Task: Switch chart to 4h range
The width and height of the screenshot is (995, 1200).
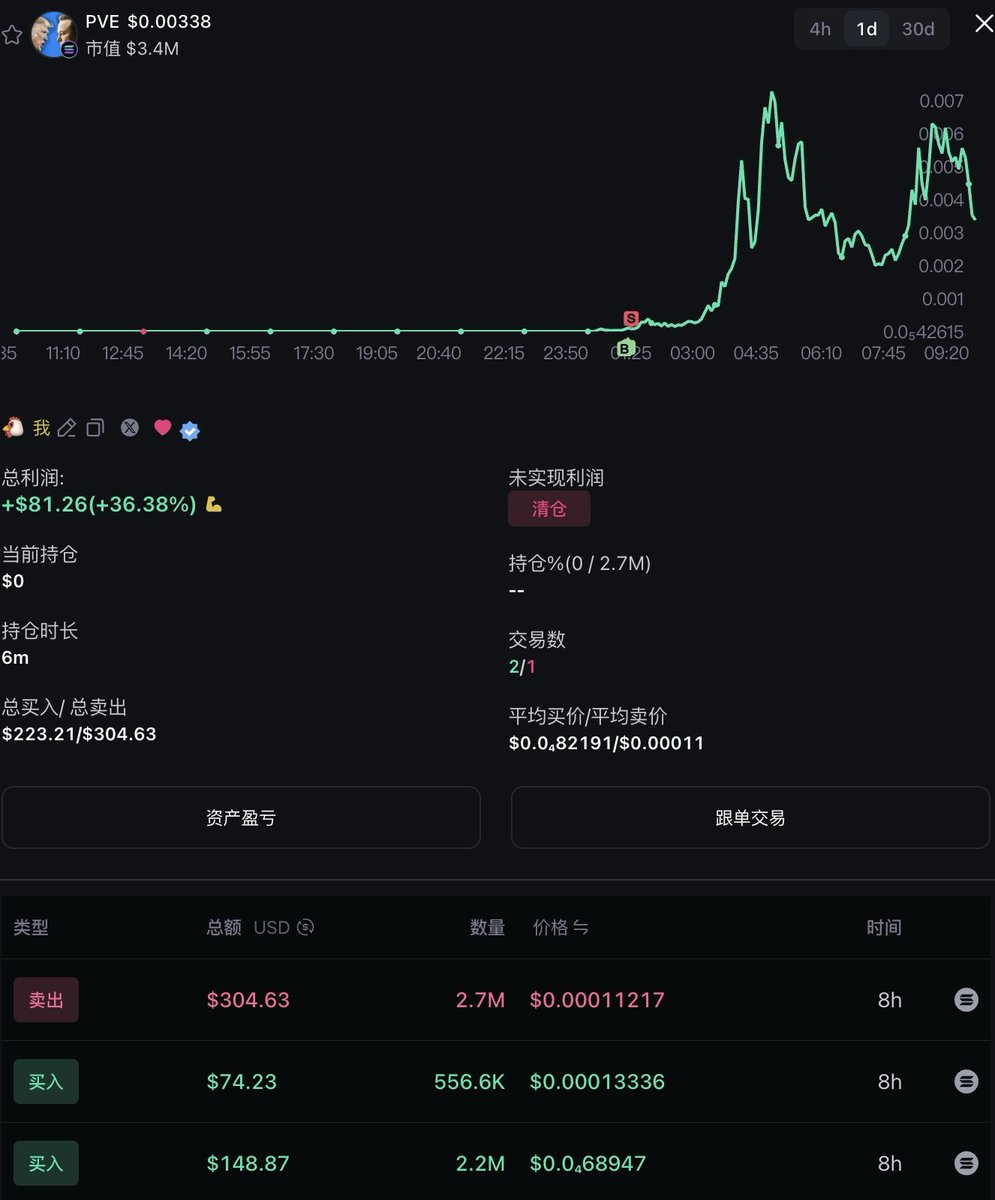Action: tap(820, 29)
